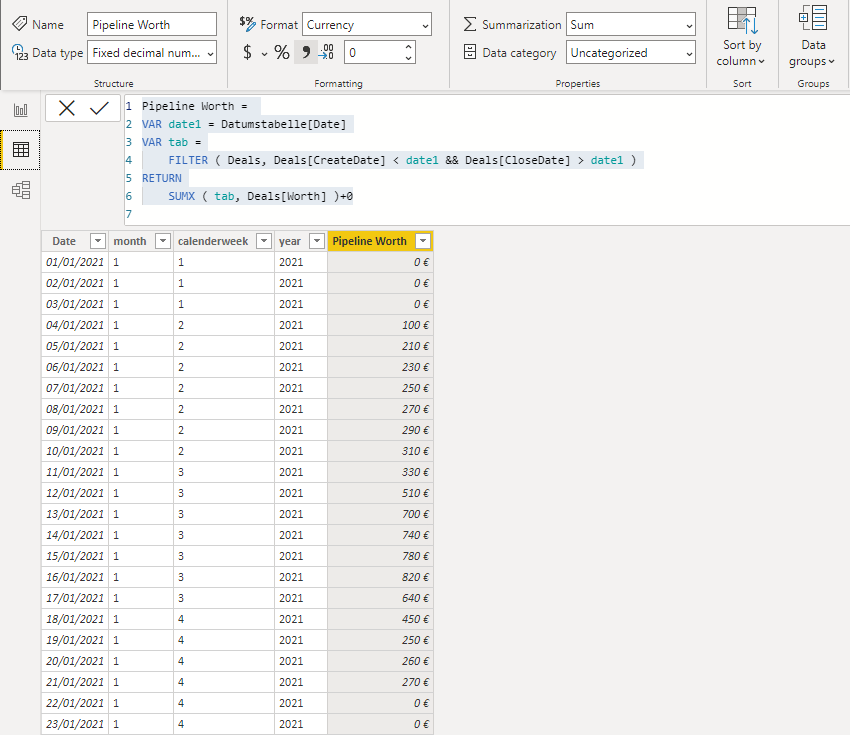Viewport: 850px width, 735px height.
Task: Open filter dropdown on month column
Action: (x=163, y=241)
